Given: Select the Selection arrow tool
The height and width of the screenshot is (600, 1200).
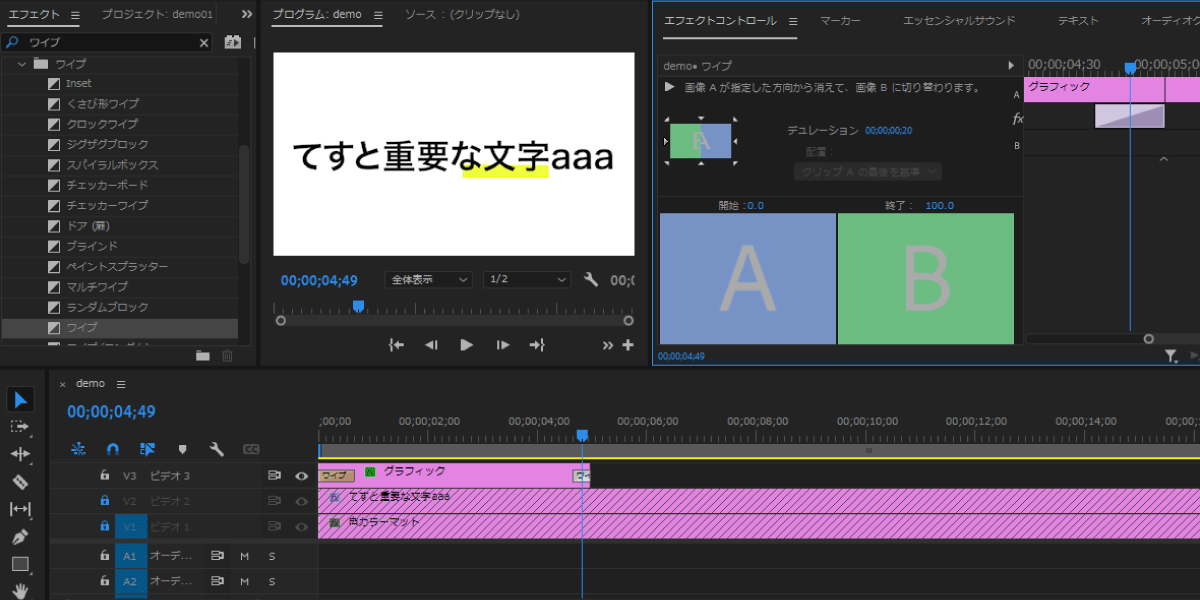Looking at the screenshot, I should (21, 400).
